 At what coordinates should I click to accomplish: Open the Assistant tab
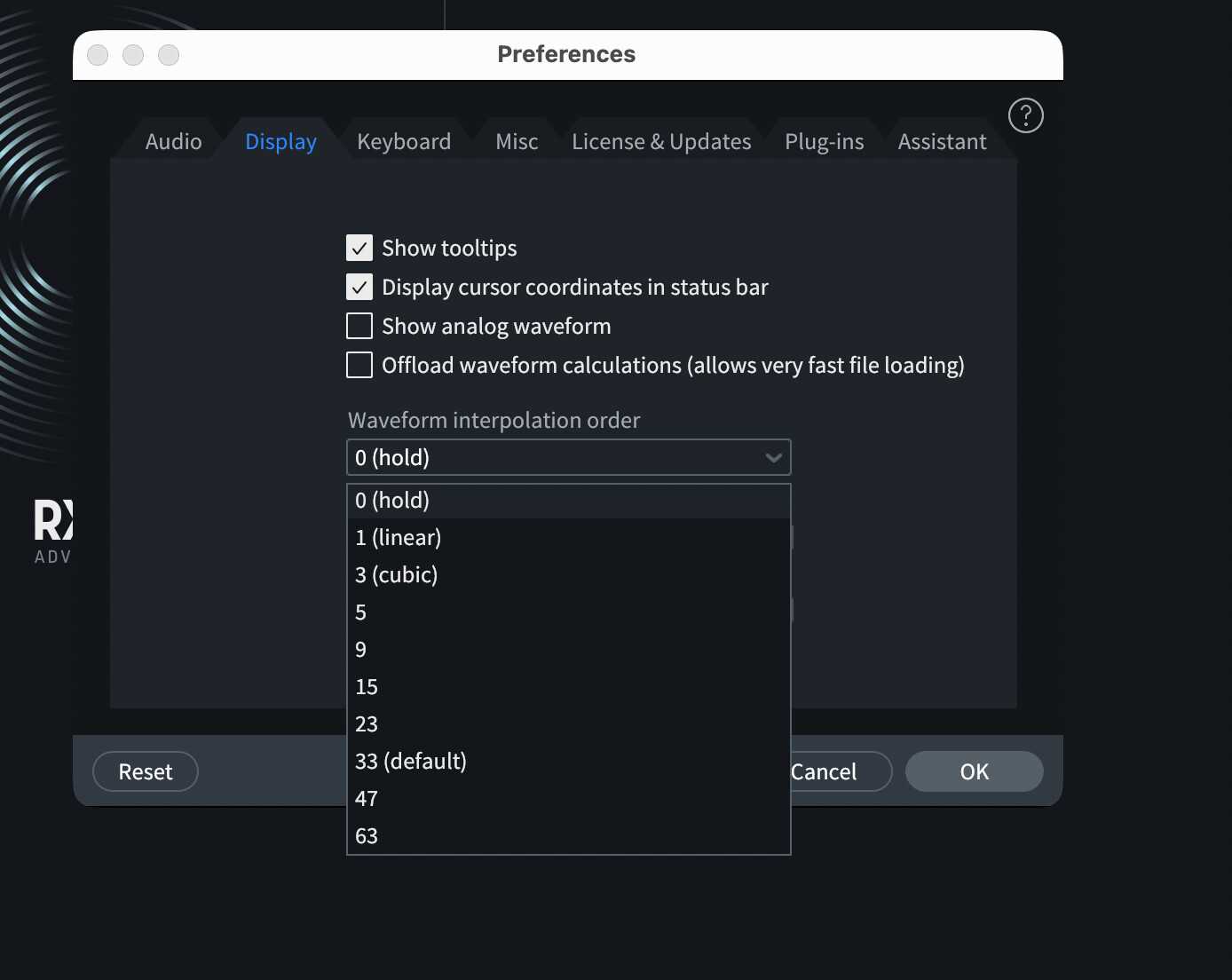click(942, 142)
